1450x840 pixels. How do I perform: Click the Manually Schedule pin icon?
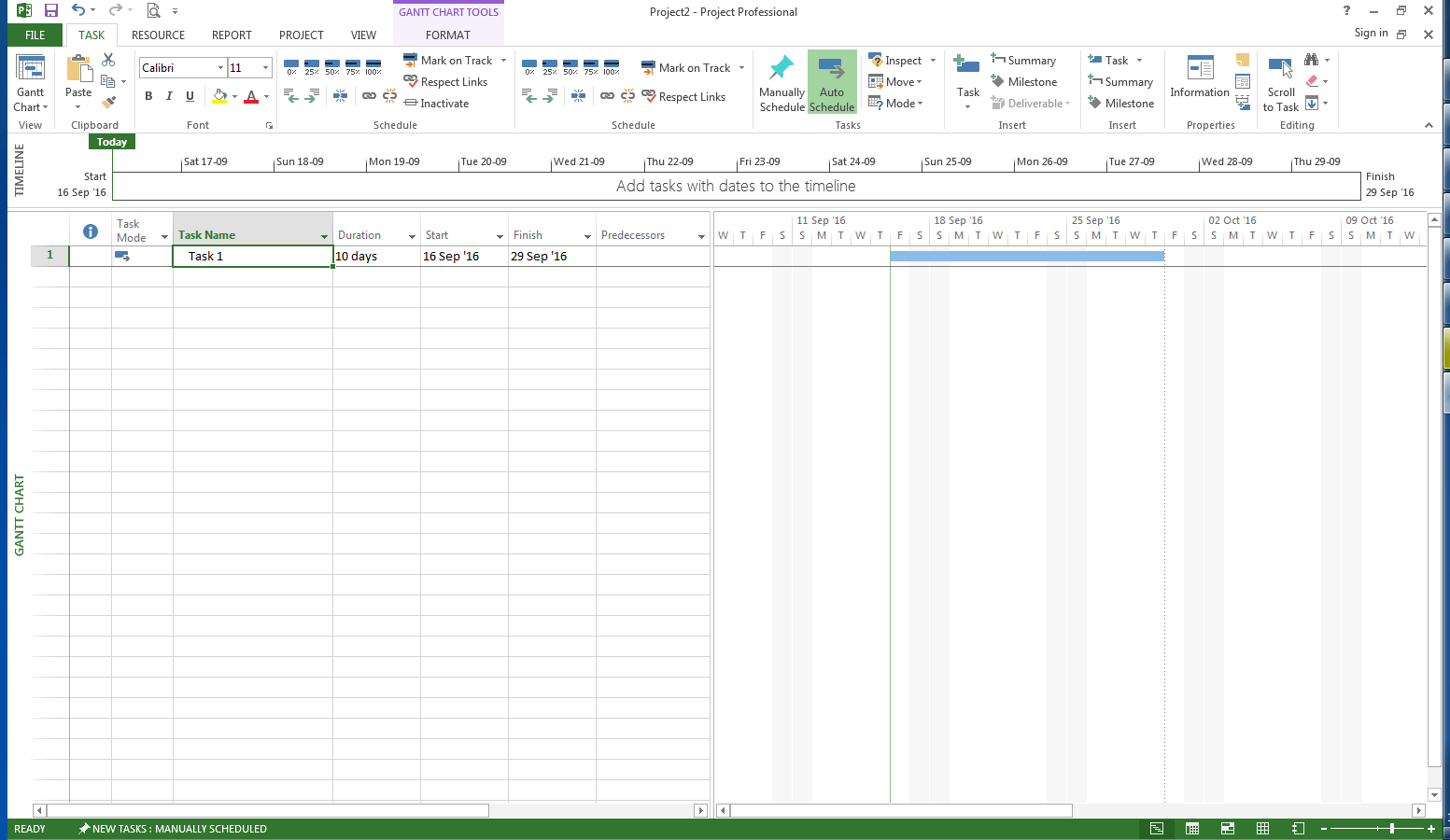coord(781,71)
